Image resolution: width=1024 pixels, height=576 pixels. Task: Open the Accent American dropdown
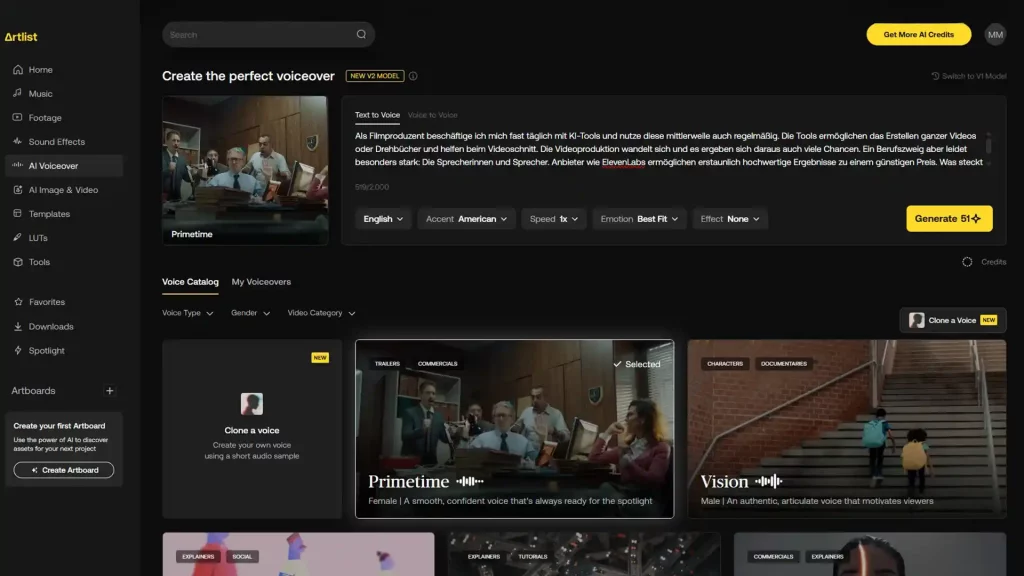pos(466,219)
